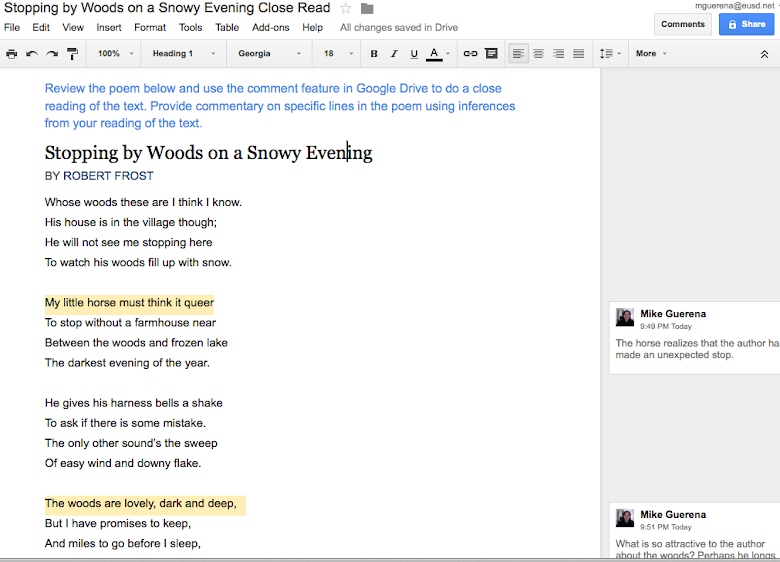This screenshot has height=562, width=780.
Task: Click the line 'To ask if there is some mistake.'
Action: tap(125, 423)
